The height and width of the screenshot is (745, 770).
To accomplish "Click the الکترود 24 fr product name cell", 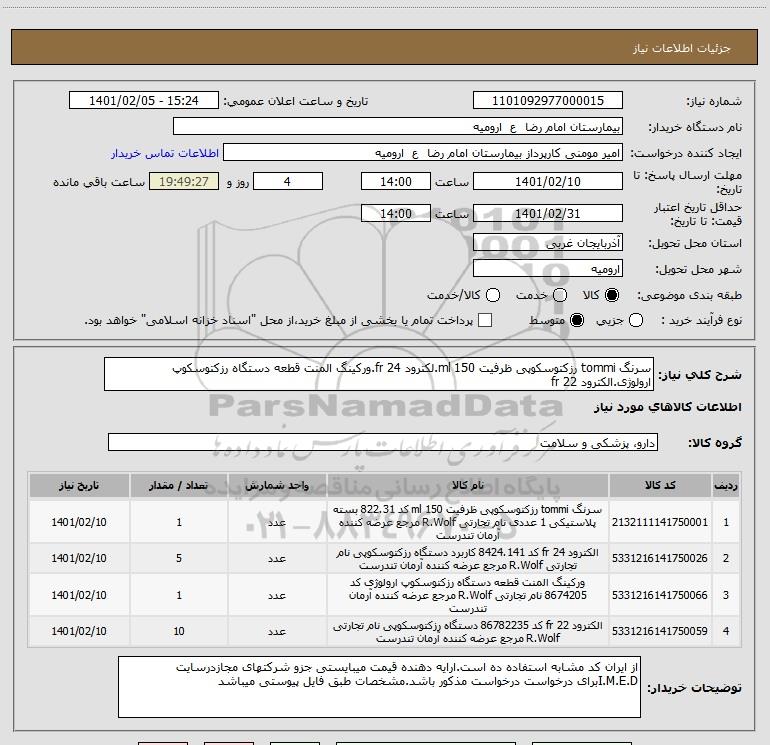I will (468, 558).
